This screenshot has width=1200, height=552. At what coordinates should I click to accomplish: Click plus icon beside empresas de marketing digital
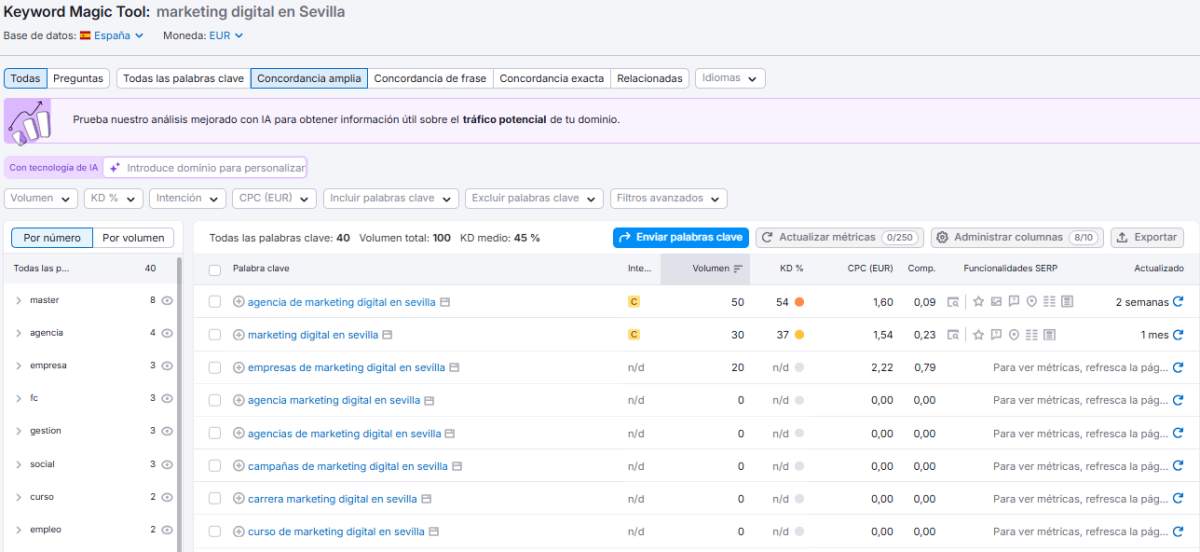click(x=238, y=368)
